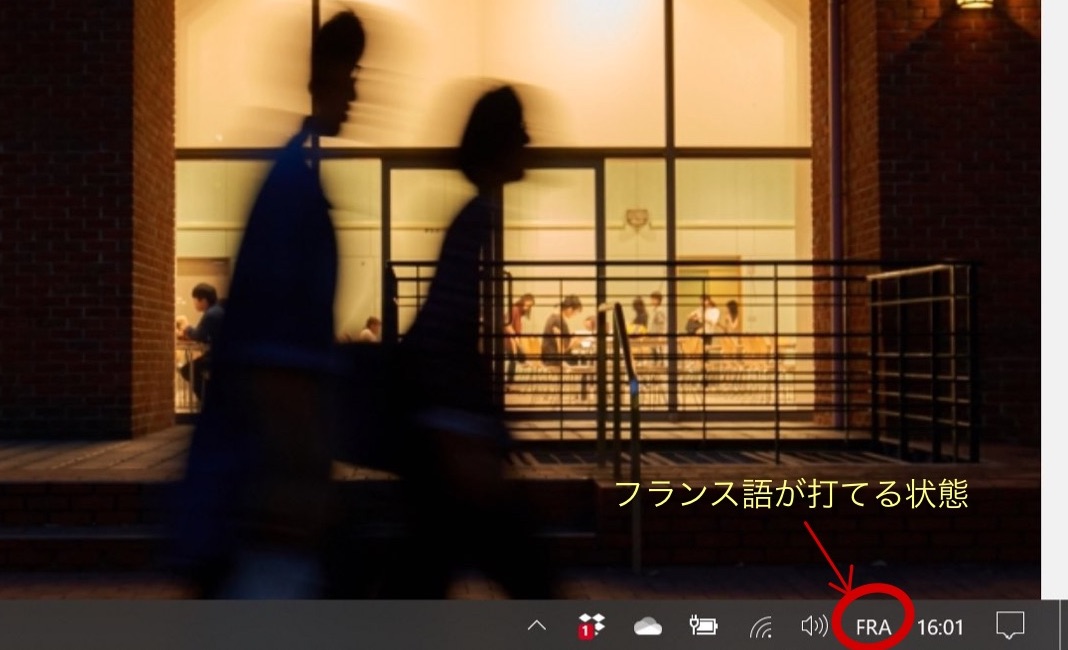Open the clock showing 16:01
Image resolution: width=1068 pixels, height=650 pixels.
click(940, 627)
